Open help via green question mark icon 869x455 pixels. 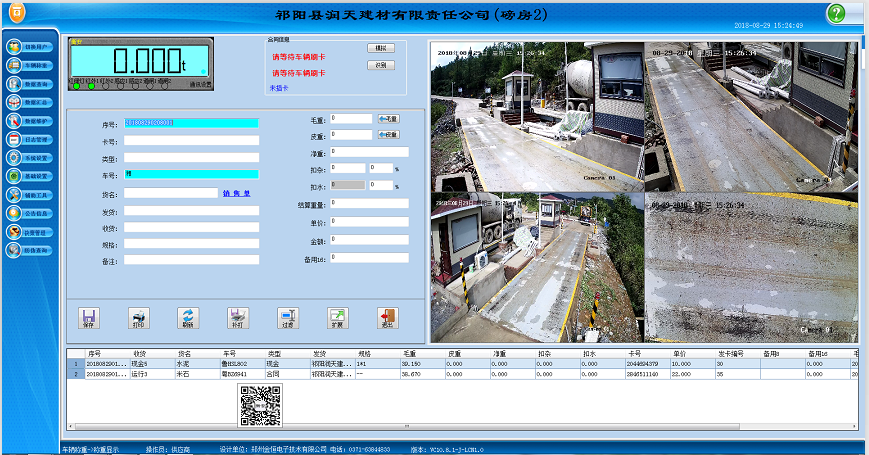tap(836, 13)
